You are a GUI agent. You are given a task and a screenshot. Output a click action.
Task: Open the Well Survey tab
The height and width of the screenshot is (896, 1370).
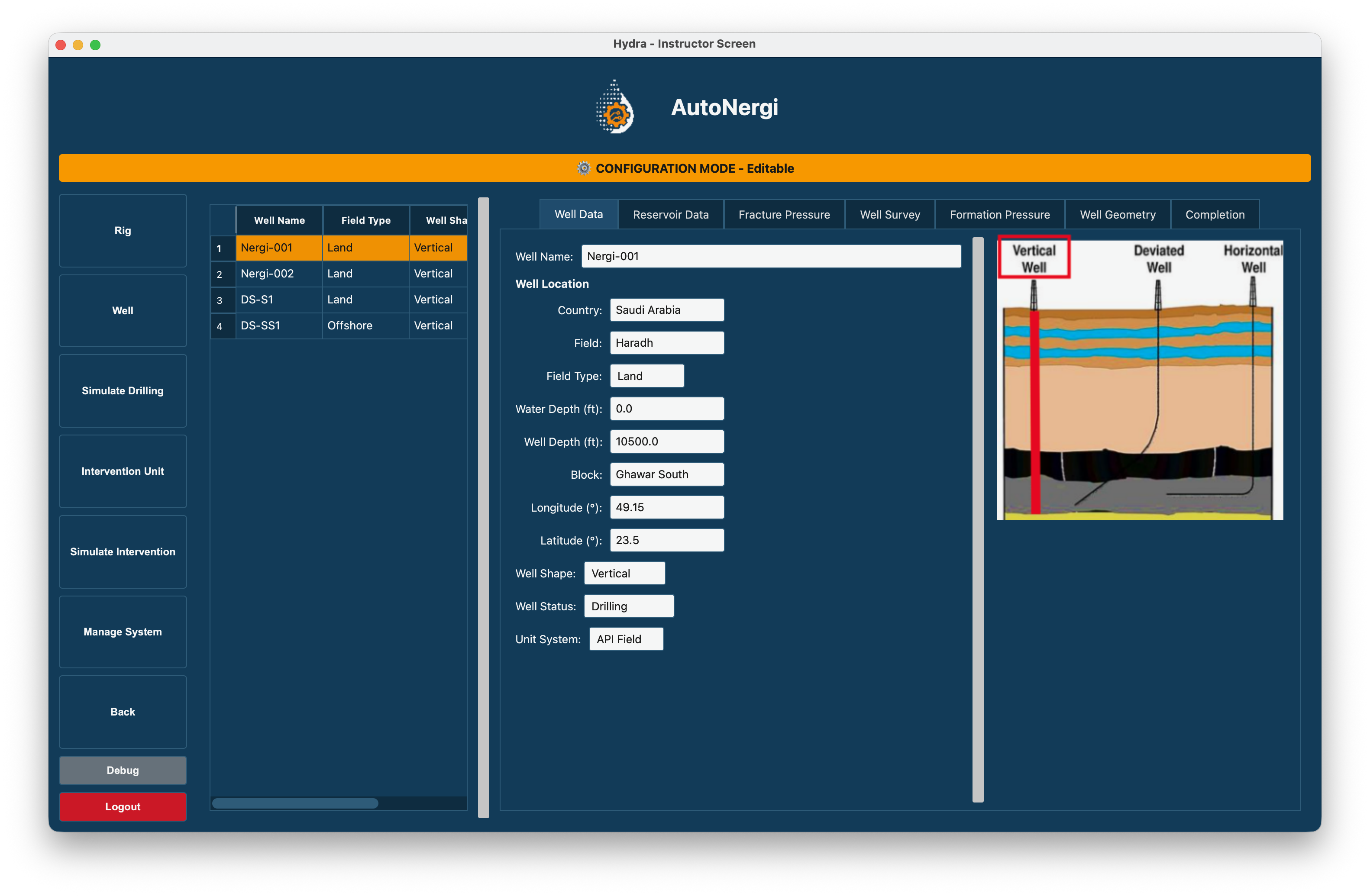[x=889, y=214]
